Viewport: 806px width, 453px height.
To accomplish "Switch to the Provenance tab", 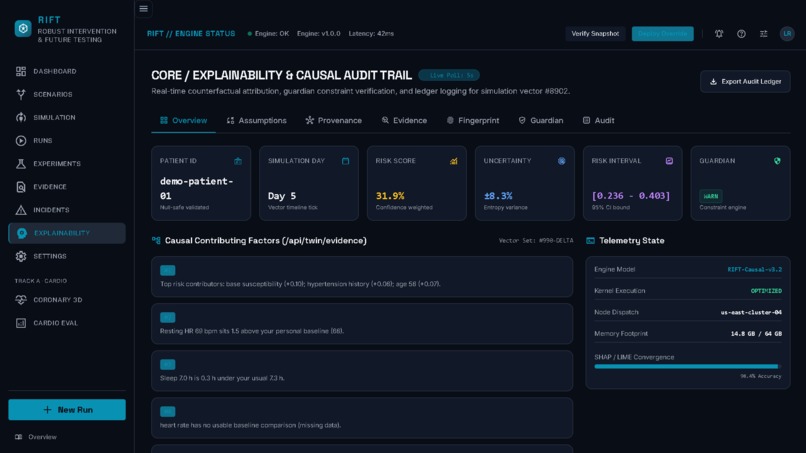I will point(334,120).
